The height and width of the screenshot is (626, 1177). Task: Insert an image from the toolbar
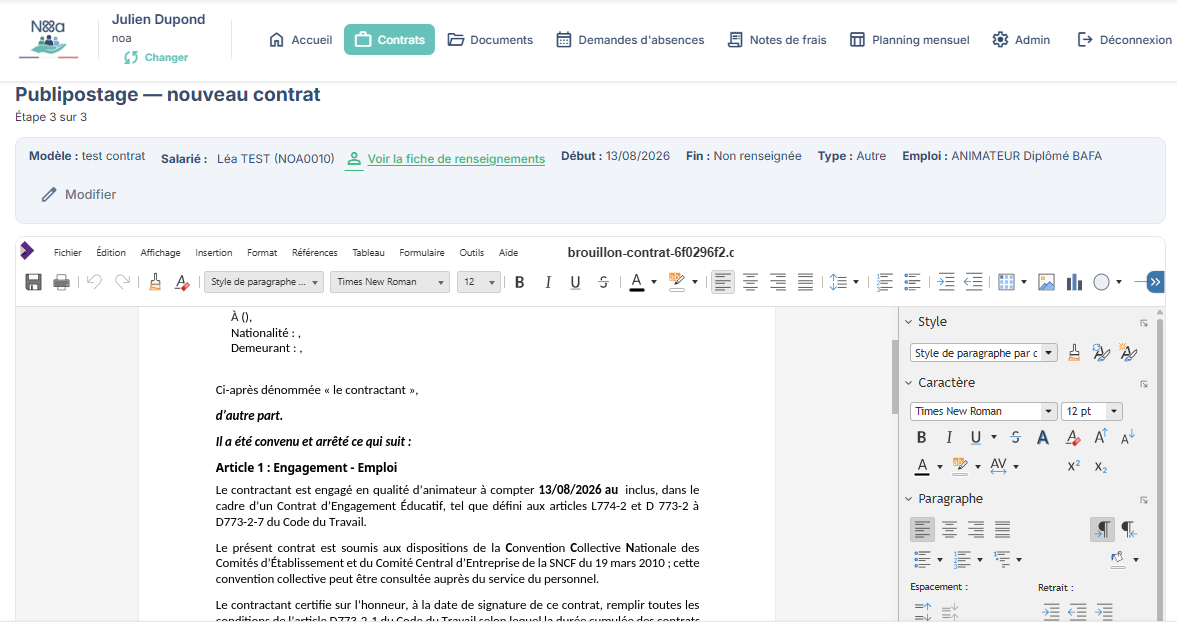(1046, 282)
